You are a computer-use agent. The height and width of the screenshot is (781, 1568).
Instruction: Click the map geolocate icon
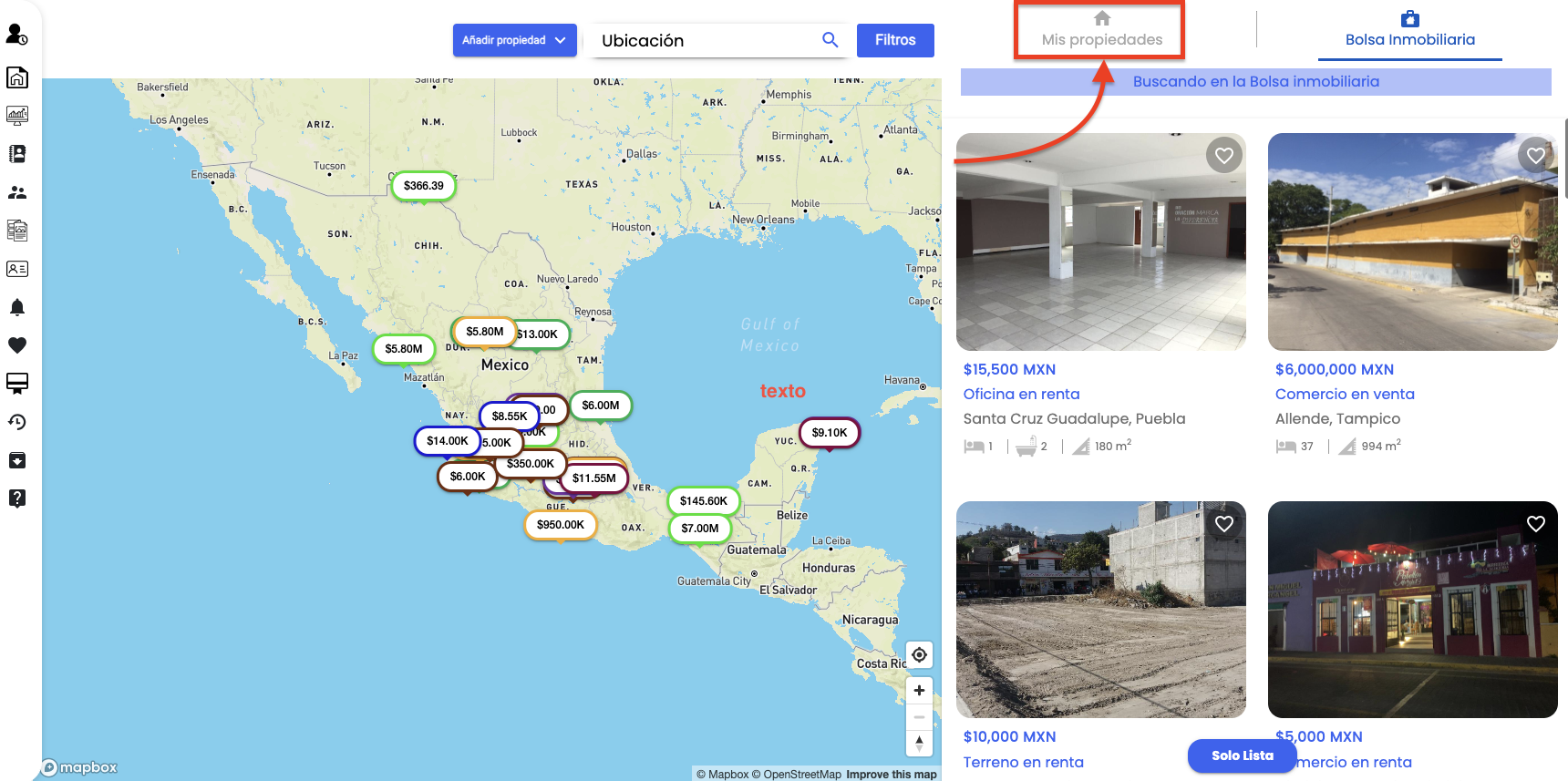pyautogui.click(x=919, y=654)
